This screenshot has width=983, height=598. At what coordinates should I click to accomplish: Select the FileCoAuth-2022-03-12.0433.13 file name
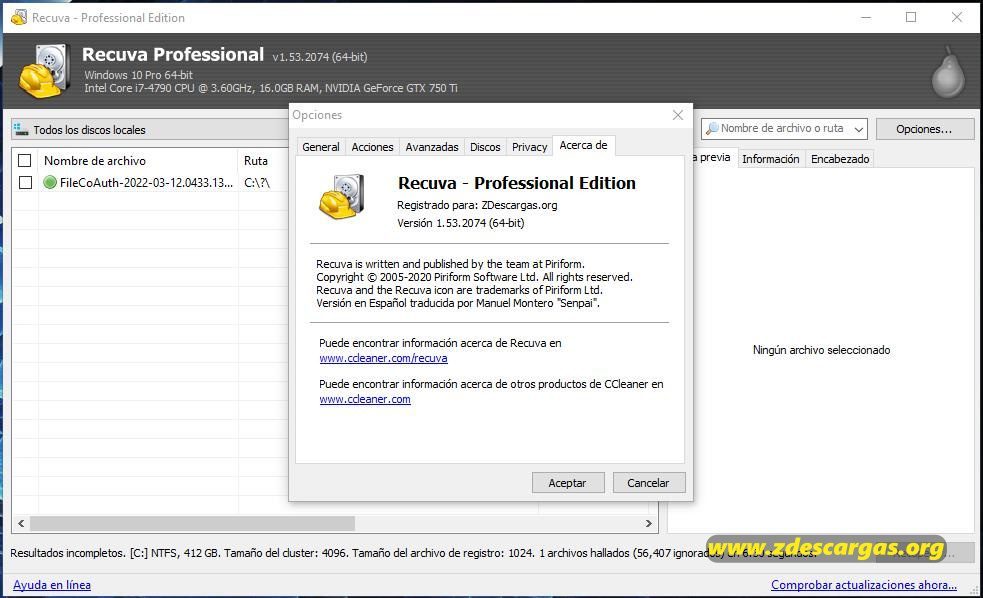click(x=146, y=182)
